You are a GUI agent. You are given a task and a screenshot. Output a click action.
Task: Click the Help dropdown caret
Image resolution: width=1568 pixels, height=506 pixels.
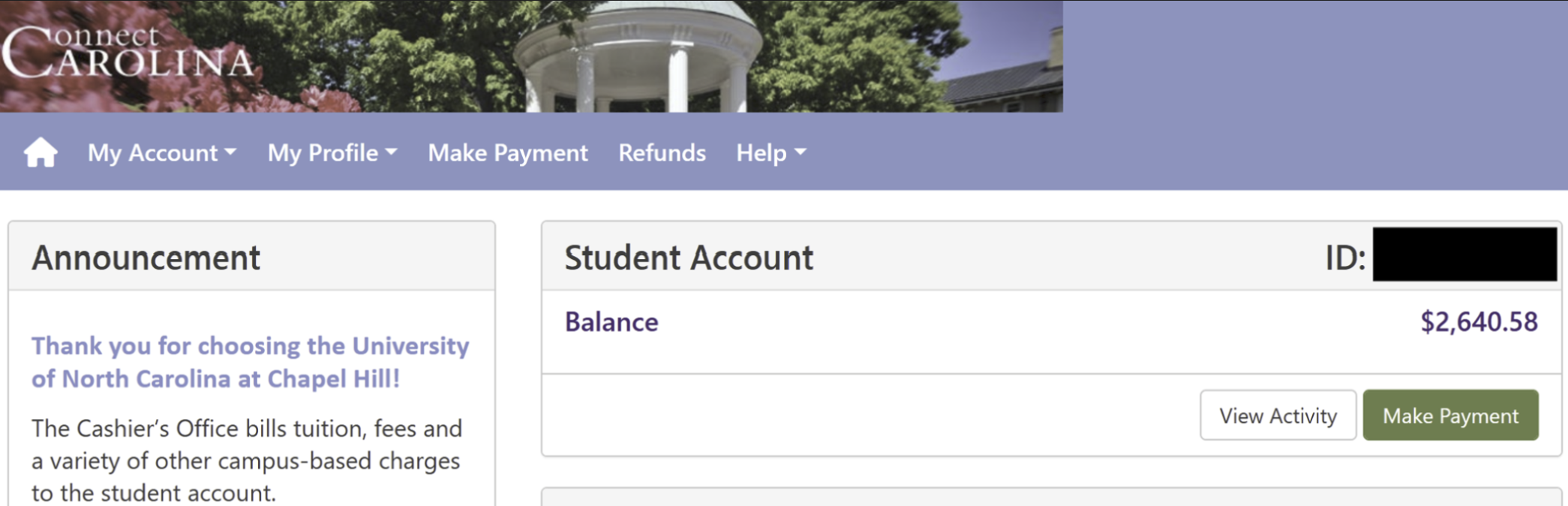coord(801,152)
